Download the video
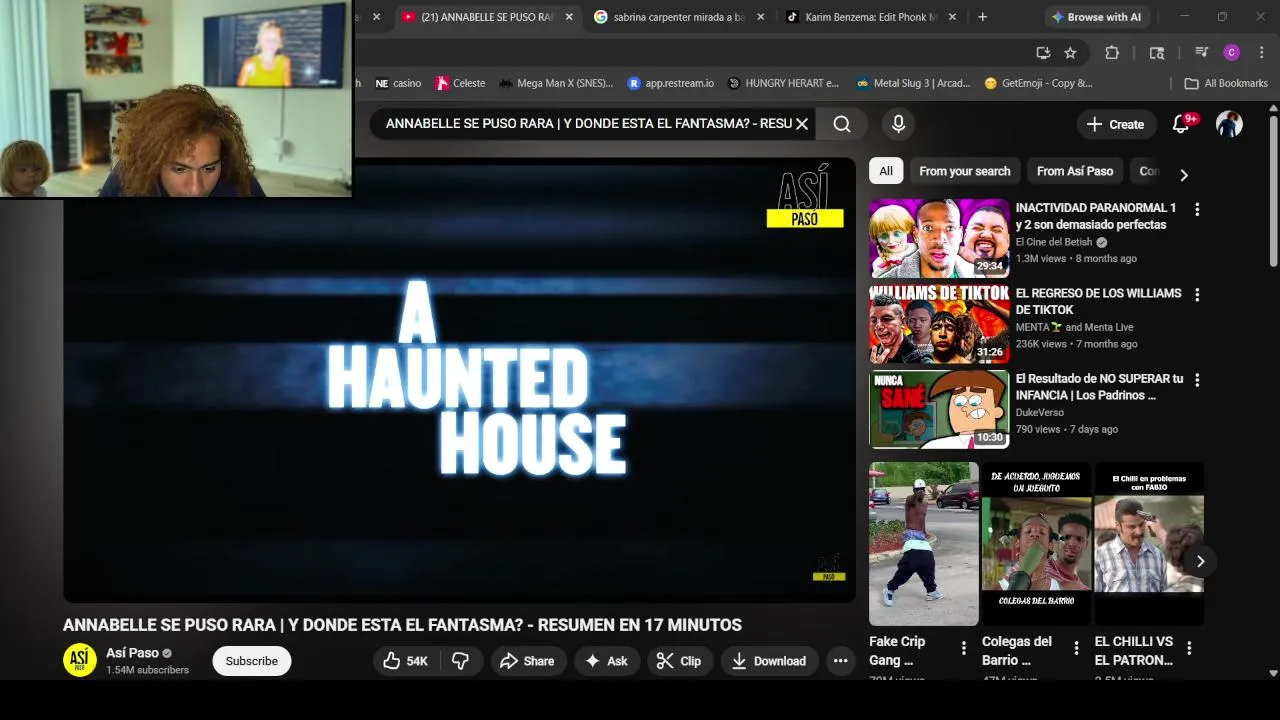The width and height of the screenshot is (1280, 720). click(768, 661)
